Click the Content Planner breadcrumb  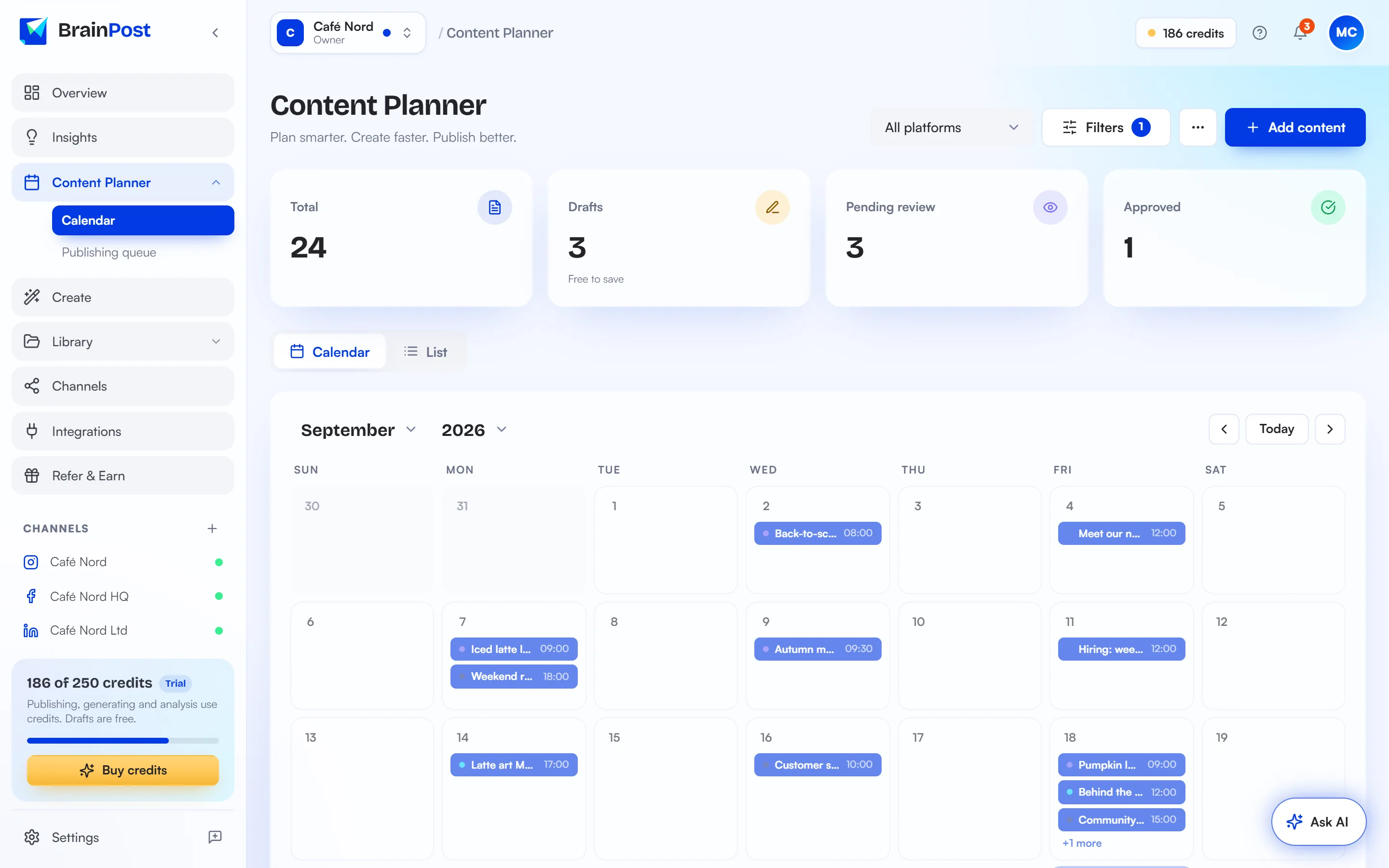click(x=499, y=33)
